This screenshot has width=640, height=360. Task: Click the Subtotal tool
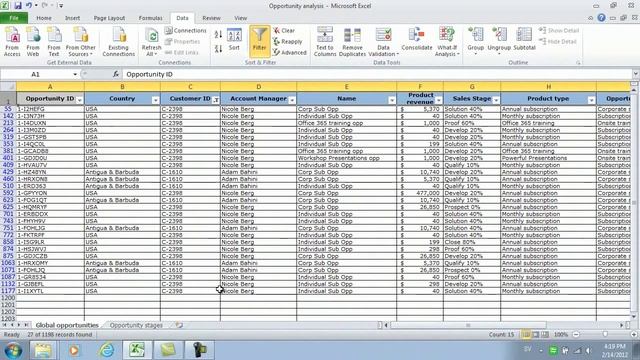(524, 40)
